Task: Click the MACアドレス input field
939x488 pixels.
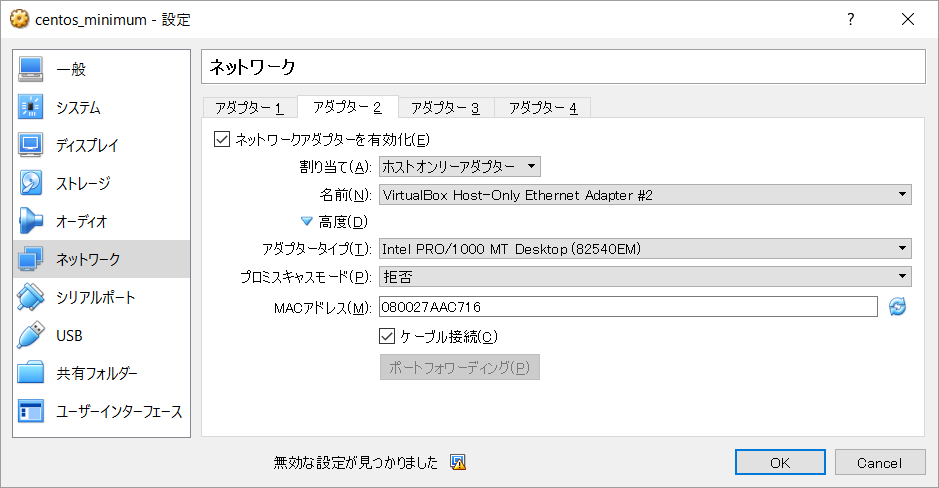Action: tap(628, 307)
